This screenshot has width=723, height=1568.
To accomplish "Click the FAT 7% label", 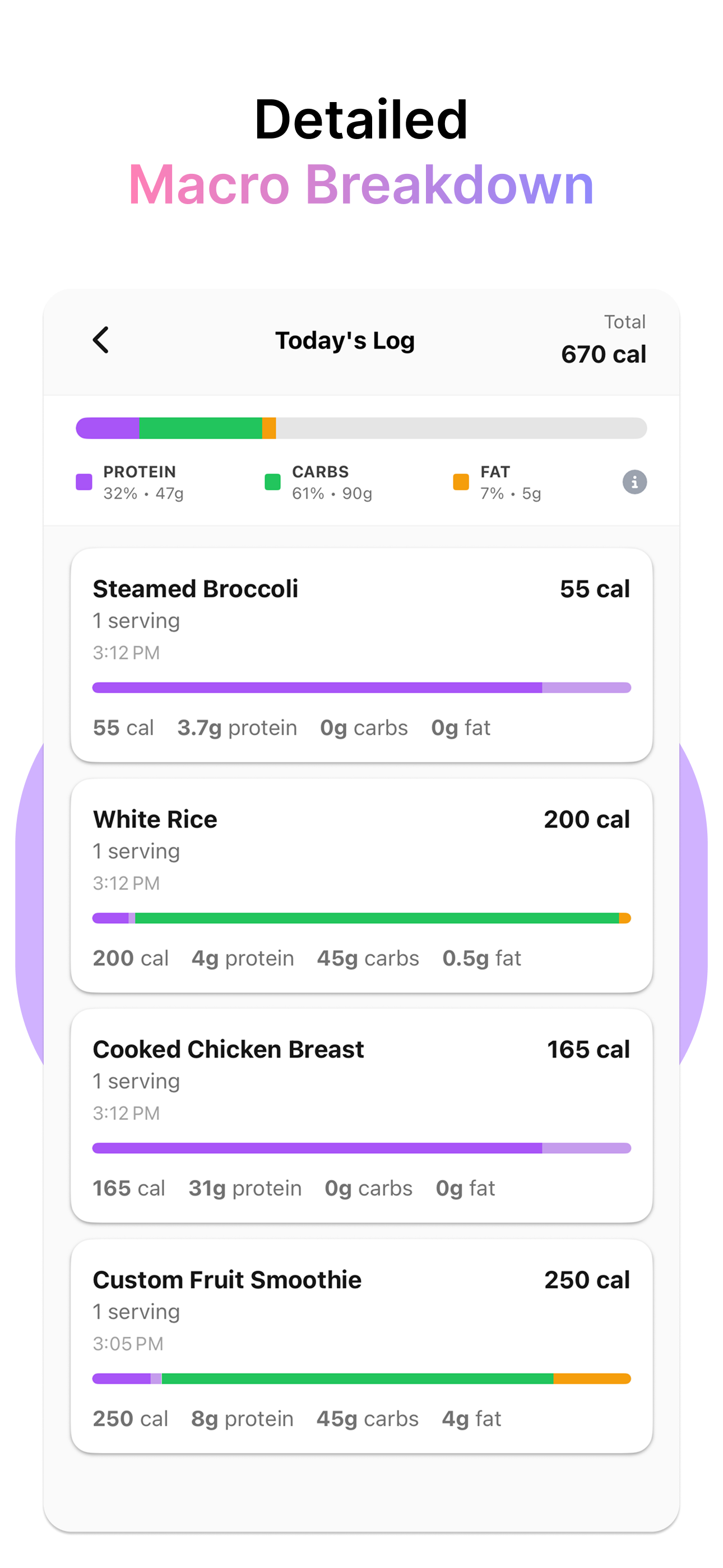I will (511, 482).
